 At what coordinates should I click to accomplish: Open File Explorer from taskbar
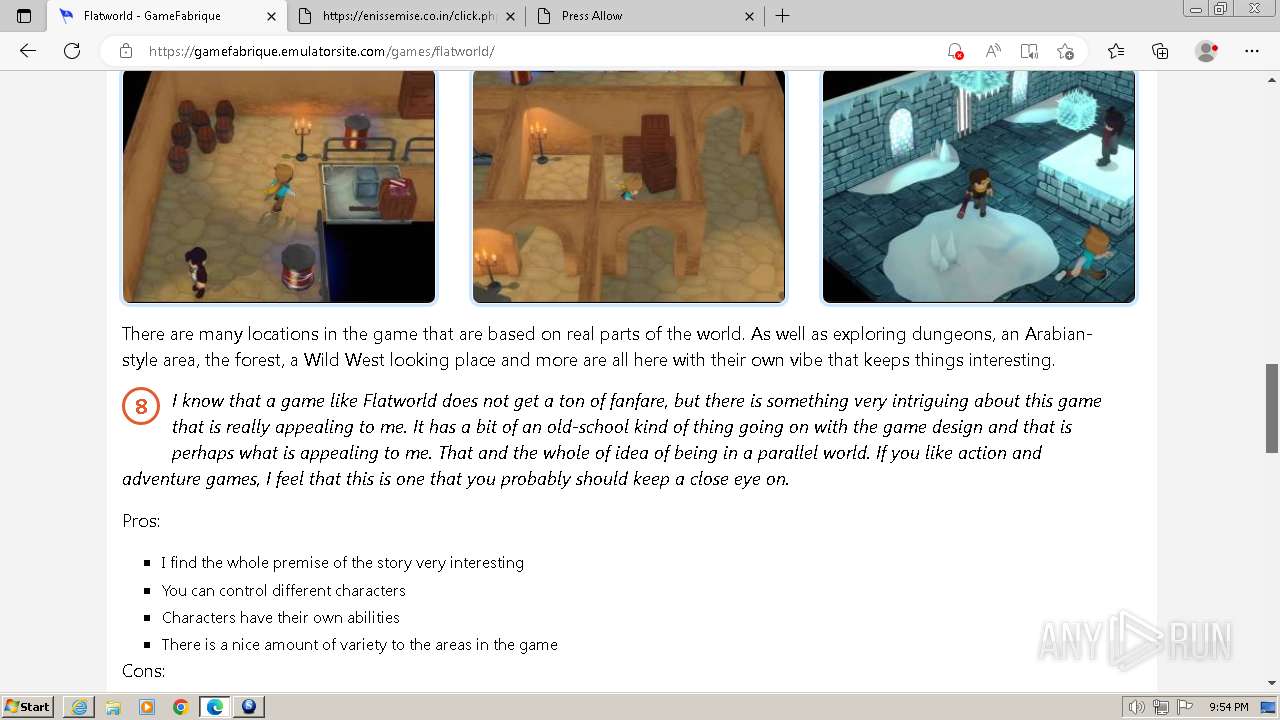113,707
